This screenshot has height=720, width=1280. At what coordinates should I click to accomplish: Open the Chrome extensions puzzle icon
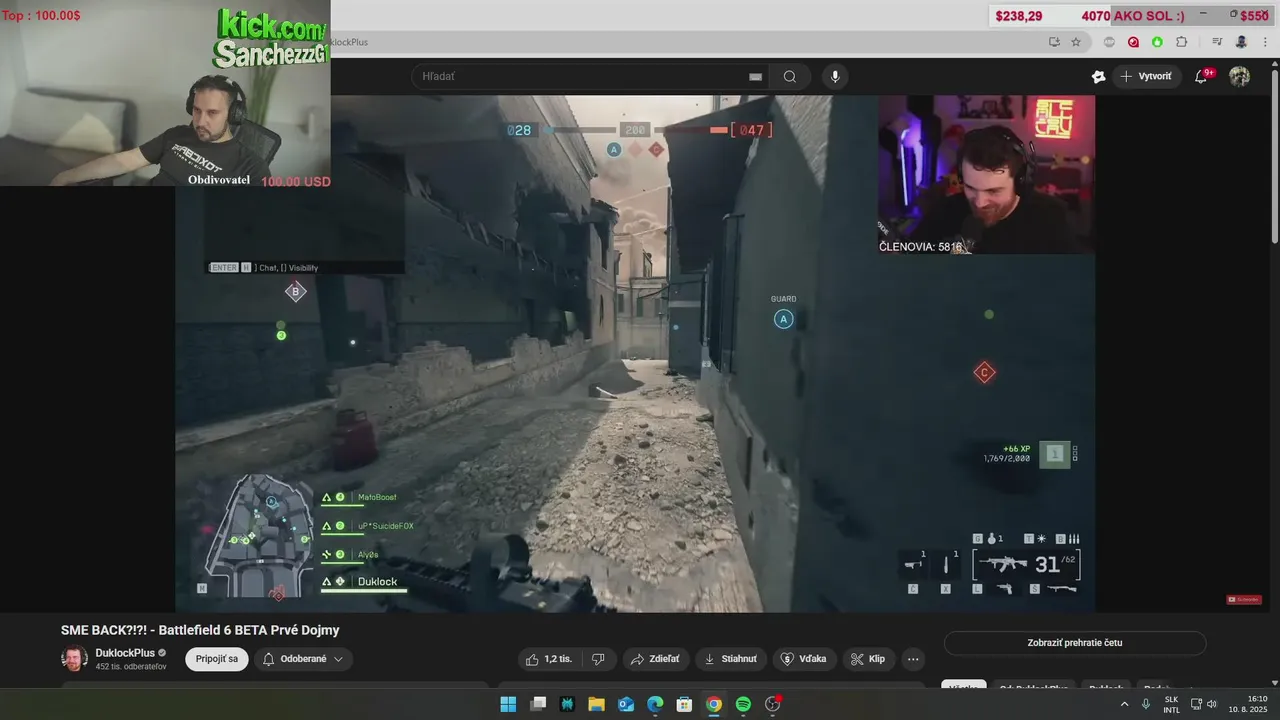1181,42
